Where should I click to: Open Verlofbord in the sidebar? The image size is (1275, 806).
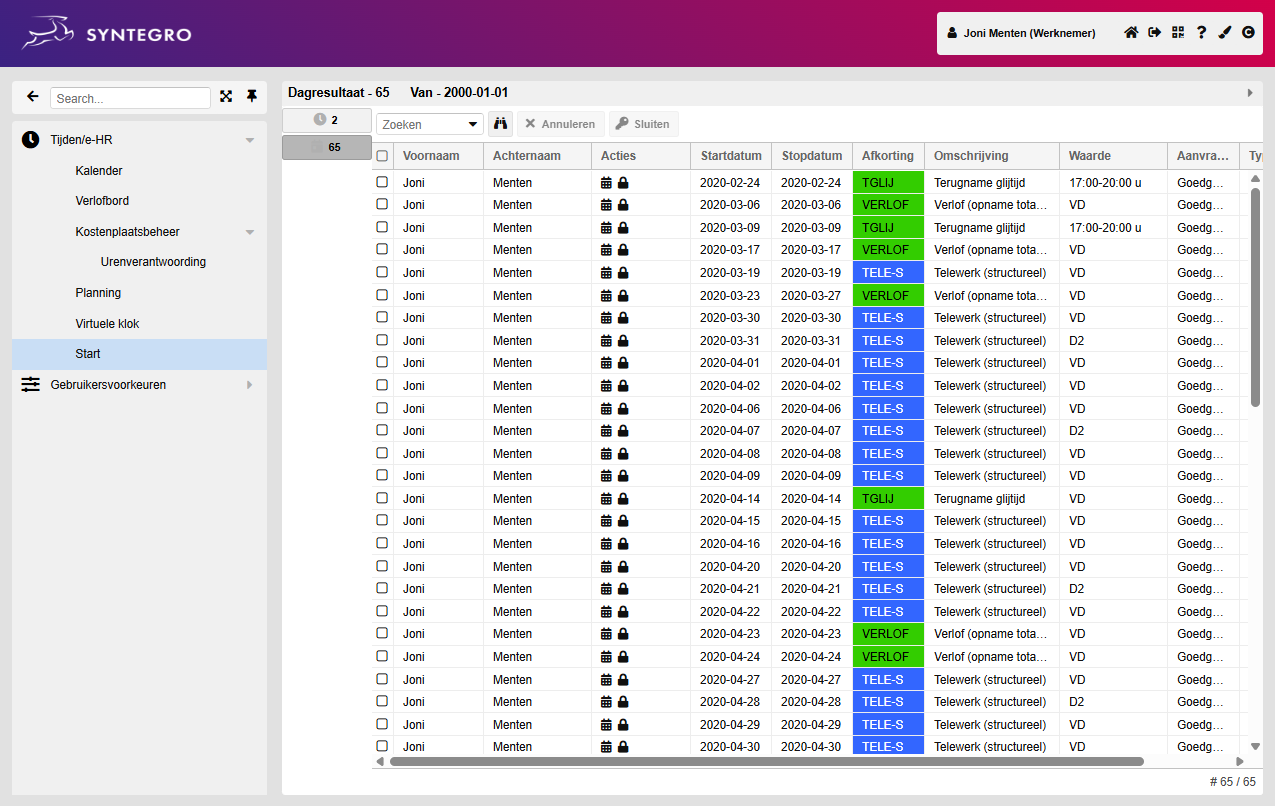(102, 201)
